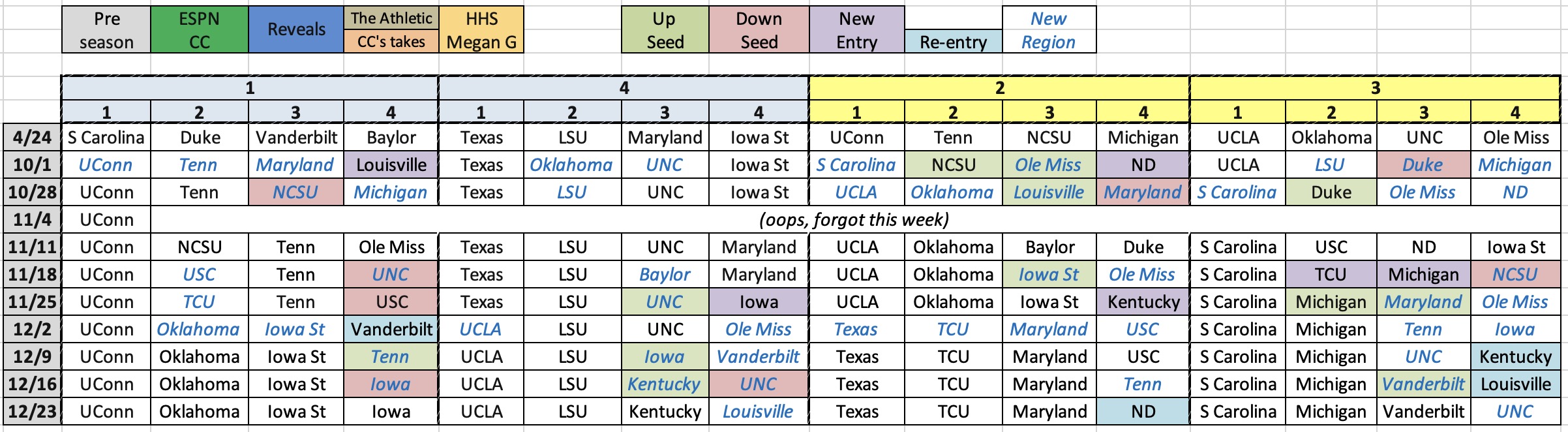The height and width of the screenshot is (432, 1568).
Task: Select the blue Reveals legend cell
Action: click(296, 30)
